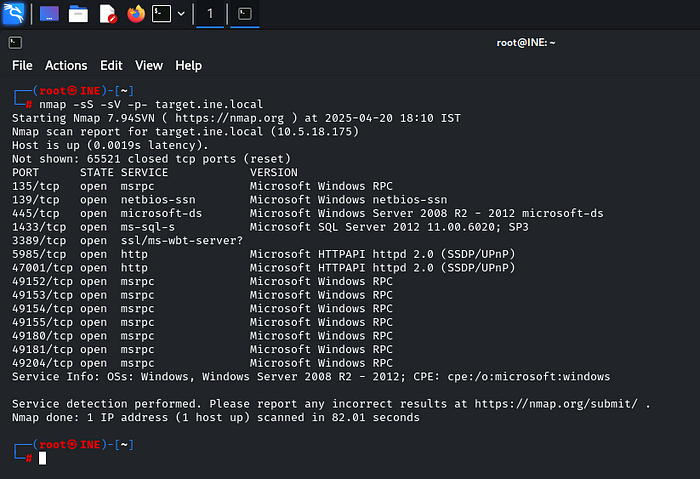Click the https://nmap.org URL in the output
Image resolution: width=700 pixels, height=479 pixels.
[229, 118]
